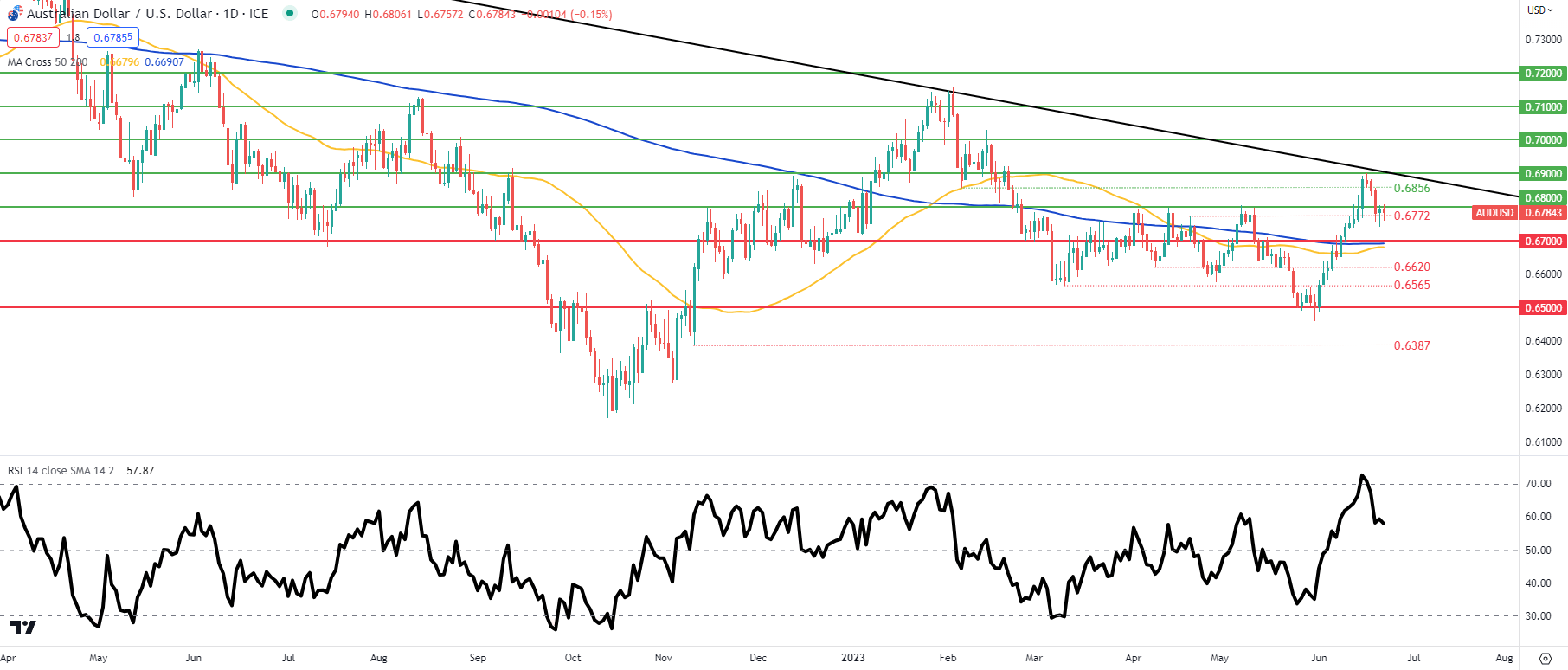Click the Aug label at far right of time axis
Image resolution: width=1568 pixels, height=670 pixels.
coord(1504,658)
